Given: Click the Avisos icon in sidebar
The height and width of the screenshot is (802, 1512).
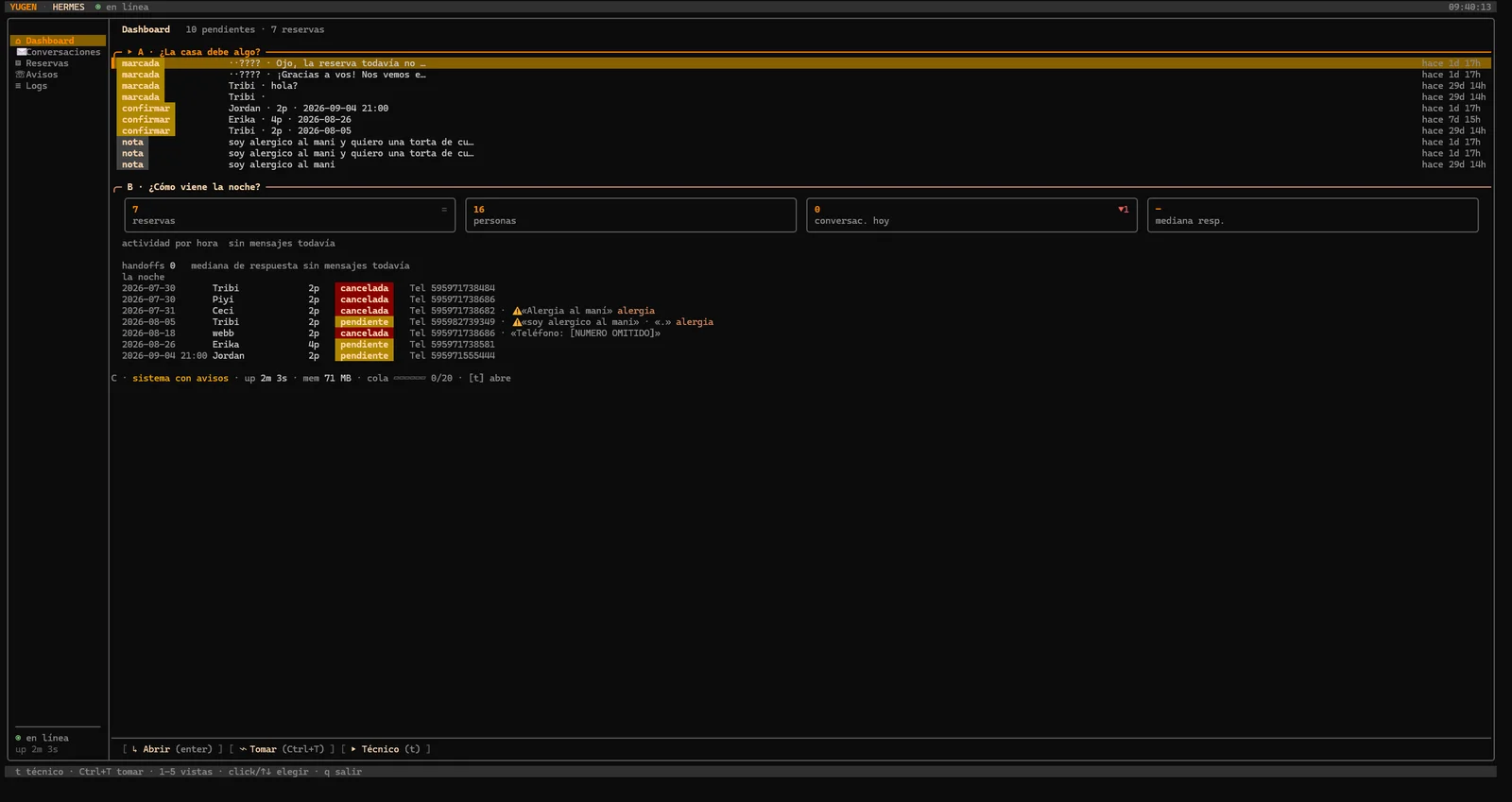Looking at the screenshot, I should pos(20,75).
